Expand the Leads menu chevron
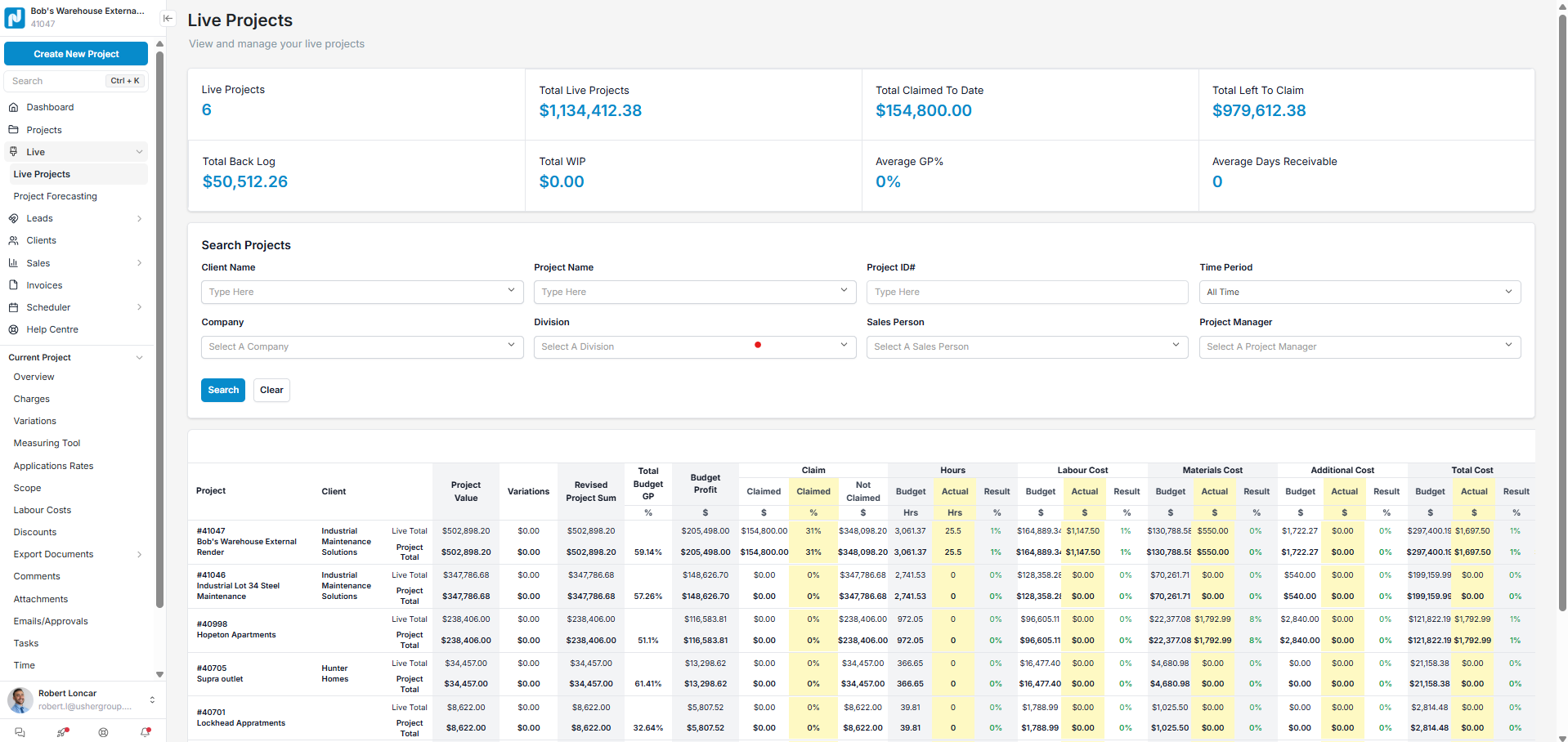Image resolution: width=1568 pixels, height=742 pixels. pyautogui.click(x=140, y=218)
